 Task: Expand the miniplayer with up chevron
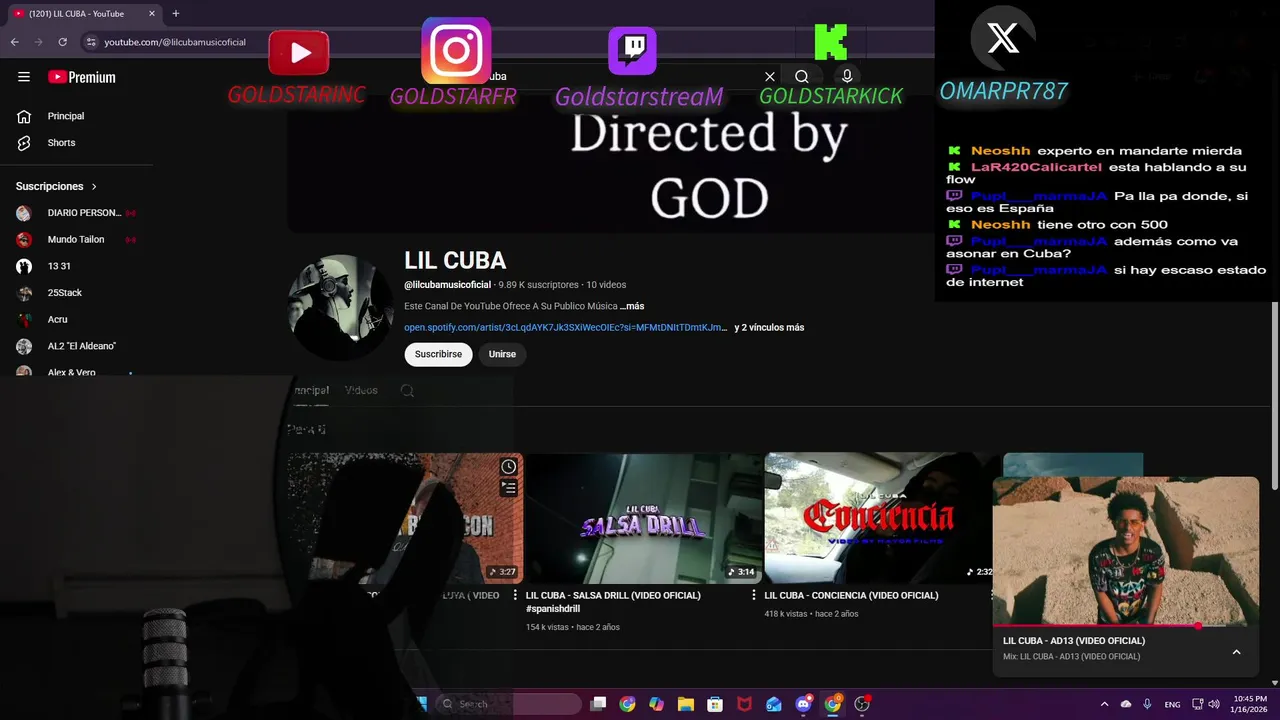1236,652
